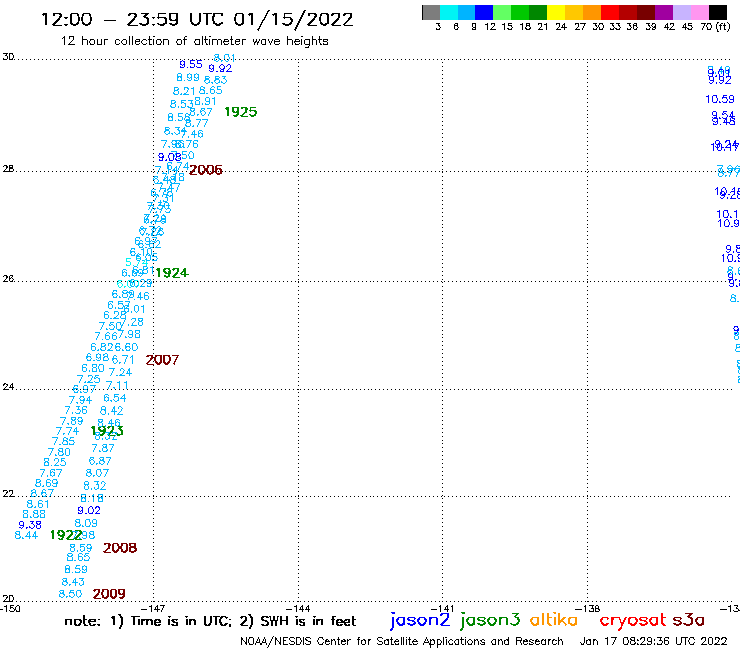
Task: Select the yellow swatch in the wave height scale
Action: pos(556,12)
